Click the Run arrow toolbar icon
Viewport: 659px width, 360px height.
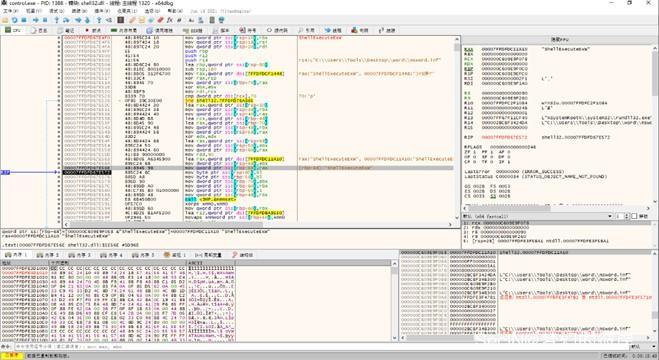pyautogui.click(x=35, y=20)
